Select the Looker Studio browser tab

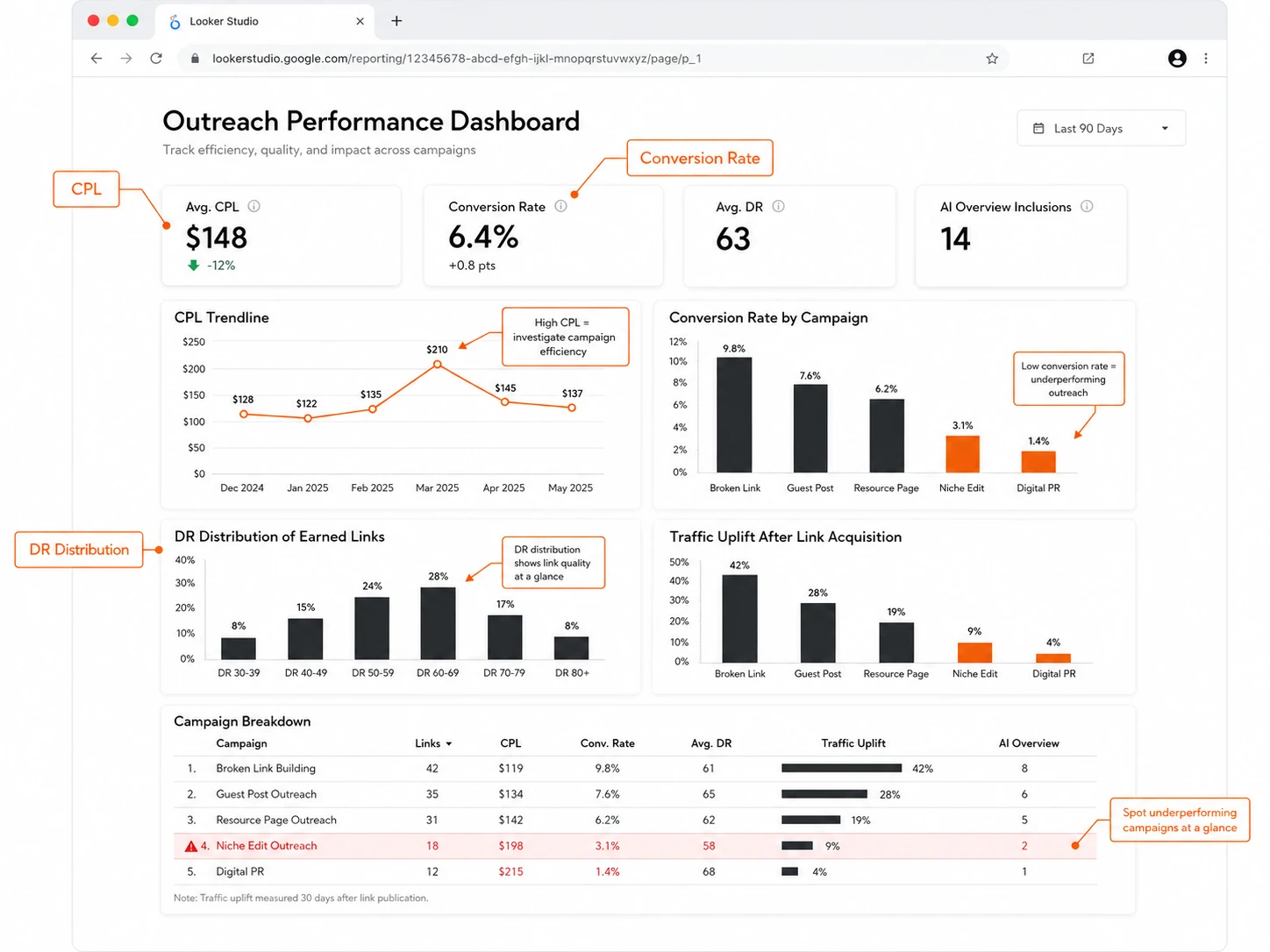click(x=265, y=21)
